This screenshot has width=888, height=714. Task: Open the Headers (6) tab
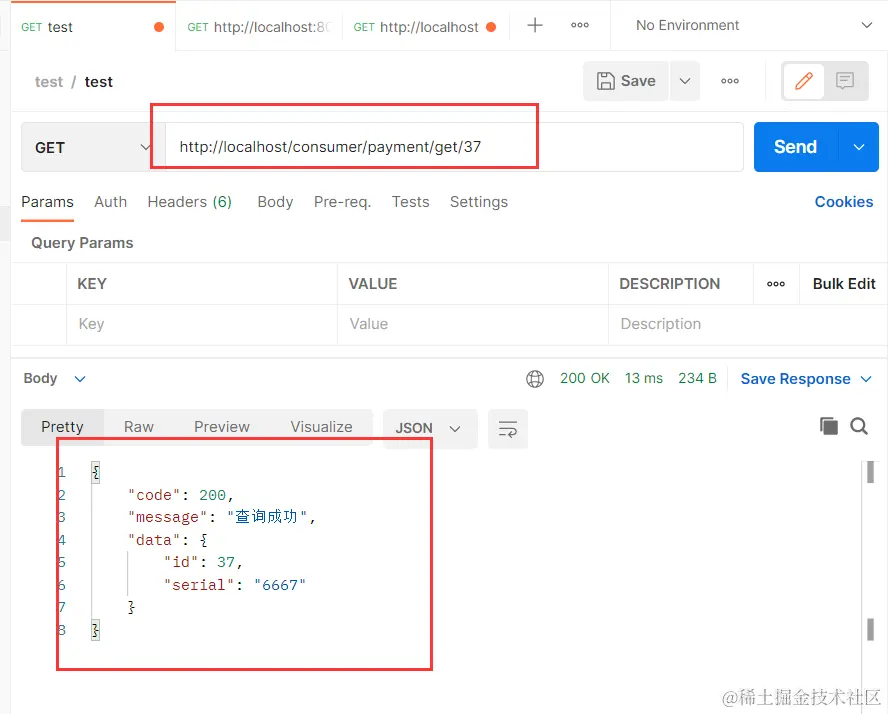[x=190, y=202]
